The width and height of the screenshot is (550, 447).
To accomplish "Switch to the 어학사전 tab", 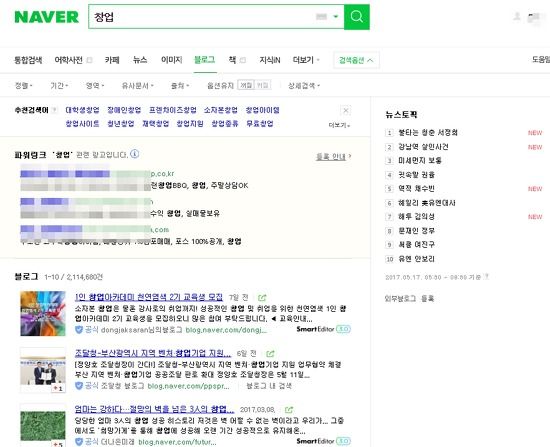I will pyautogui.click(x=68, y=60).
